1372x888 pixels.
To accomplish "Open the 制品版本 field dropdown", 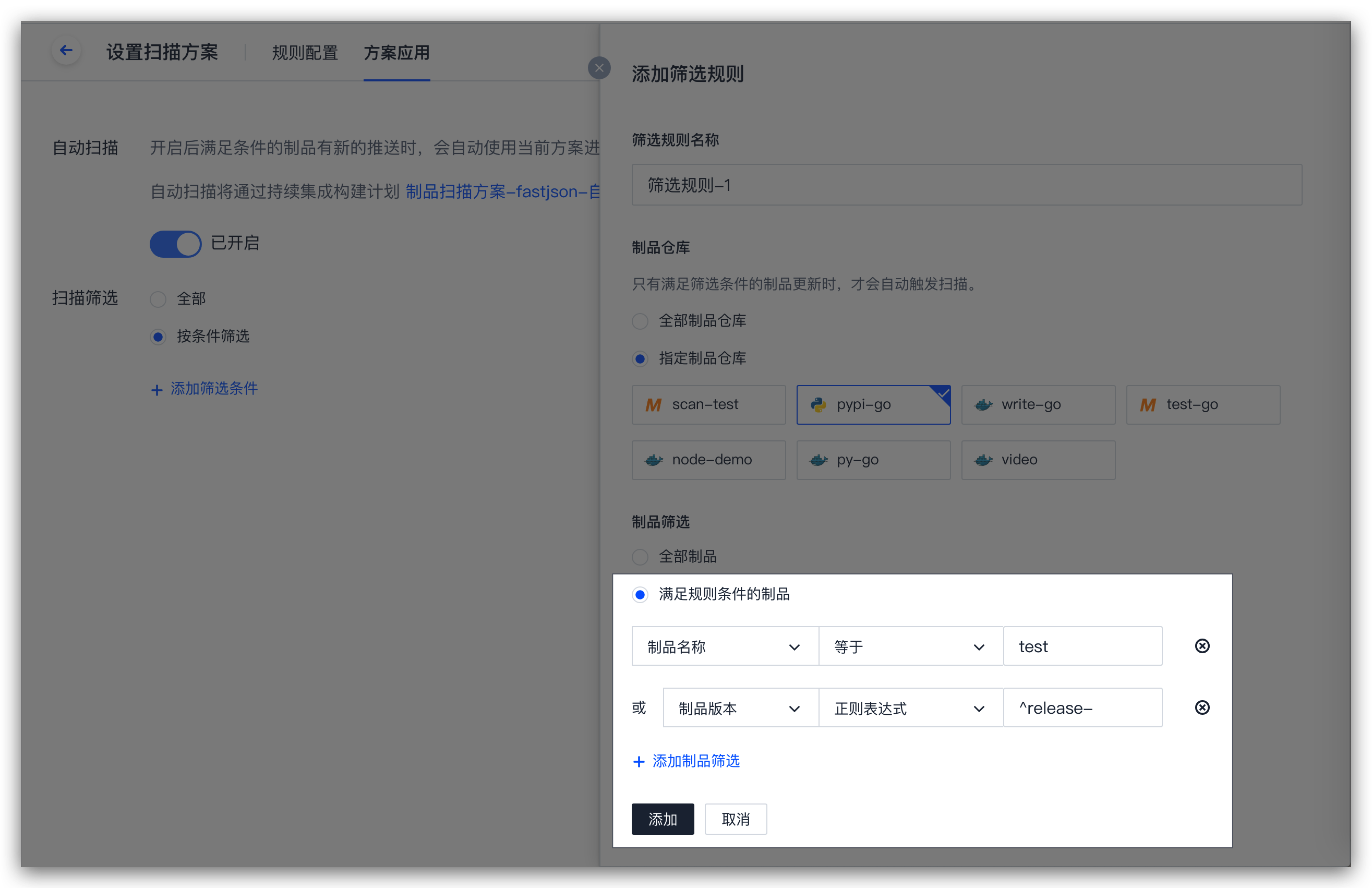I will [740, 707].
